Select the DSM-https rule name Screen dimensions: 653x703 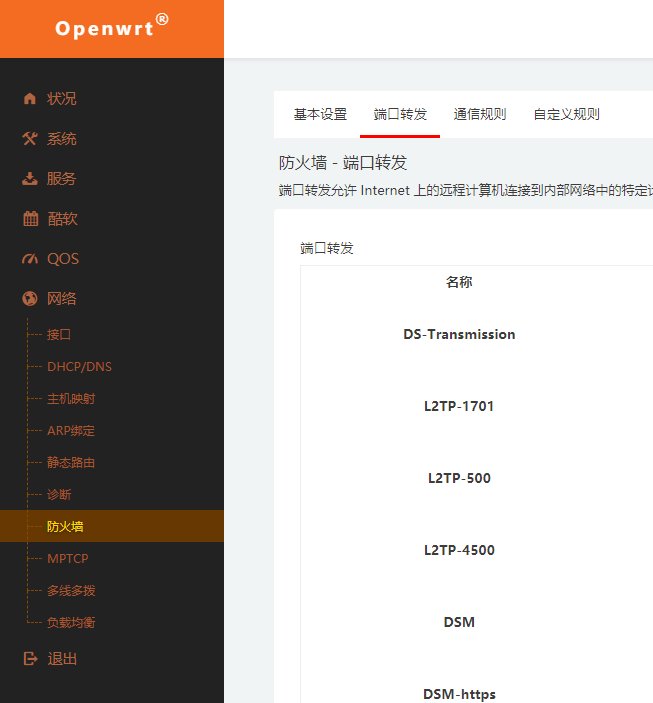click(459, 694)
